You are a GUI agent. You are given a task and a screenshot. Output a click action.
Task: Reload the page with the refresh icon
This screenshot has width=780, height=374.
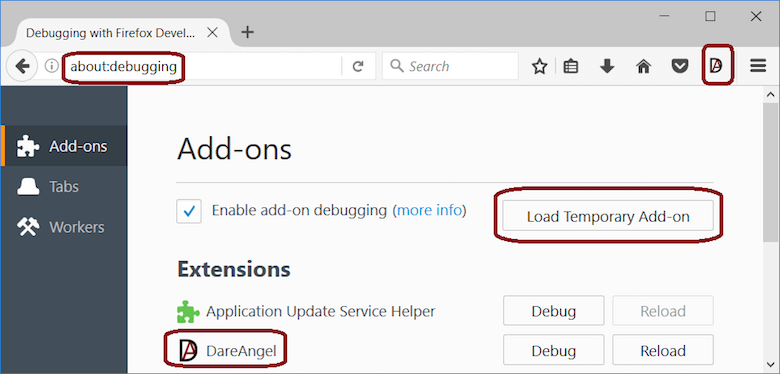click(358, 66)
